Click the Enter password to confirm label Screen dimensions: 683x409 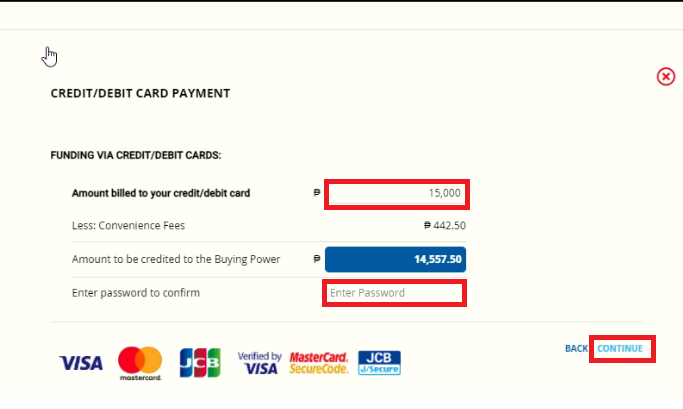(136, 293)
